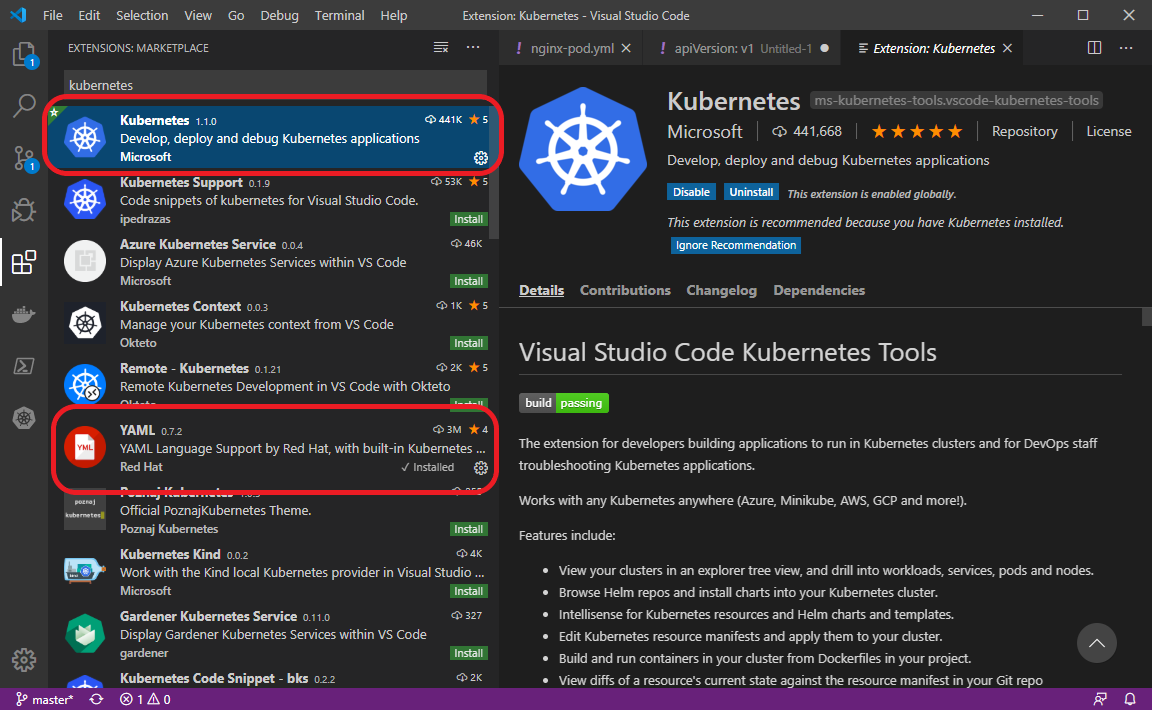Install the Gardener Kubernetes Service extension

tap(468, 653)
